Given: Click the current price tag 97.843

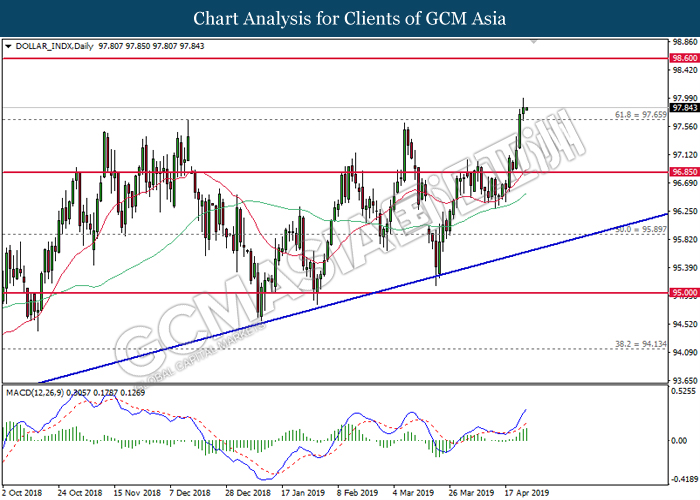Looking at the screenshot, I should (684, 108).
